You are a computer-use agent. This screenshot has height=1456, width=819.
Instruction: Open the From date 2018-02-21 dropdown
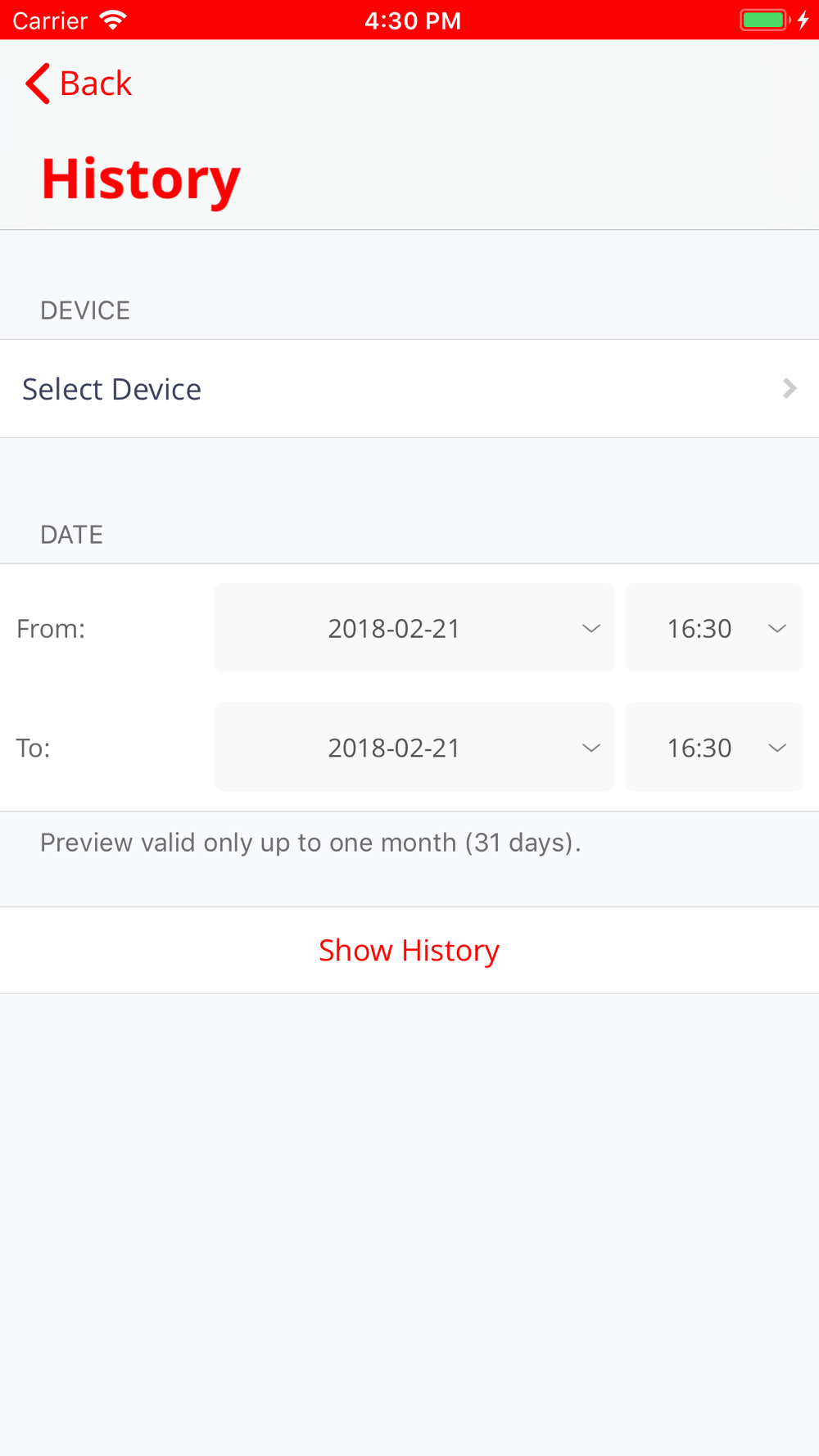[414, 628]
